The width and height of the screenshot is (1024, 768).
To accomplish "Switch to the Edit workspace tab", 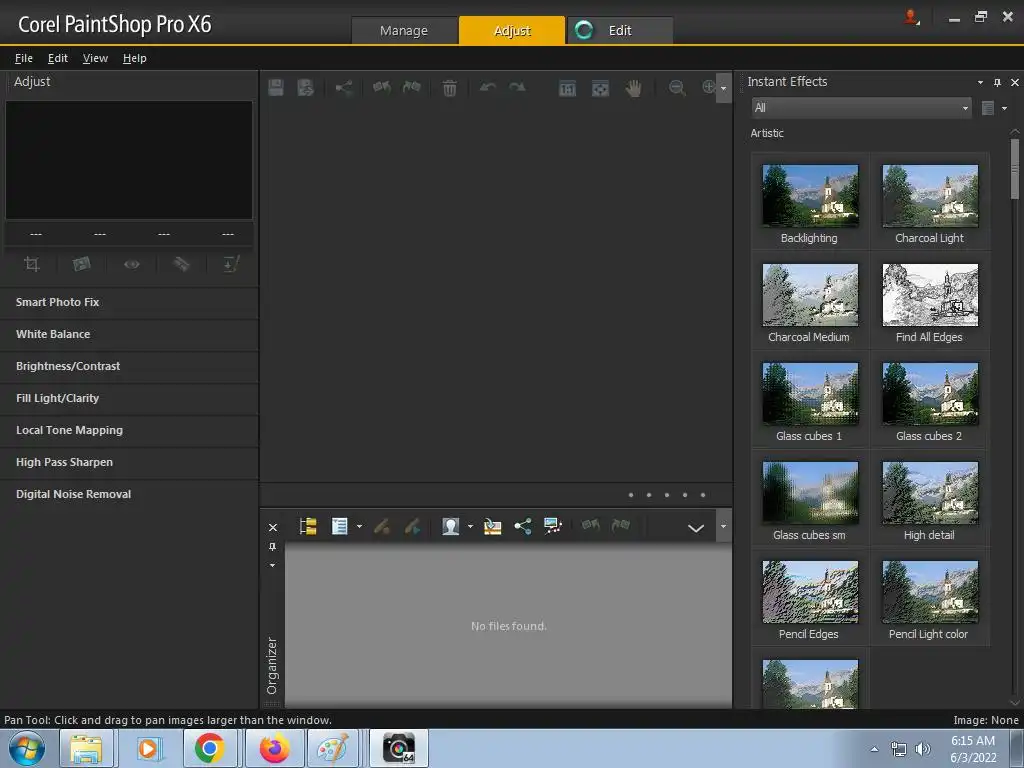I will tap(620, 31).
